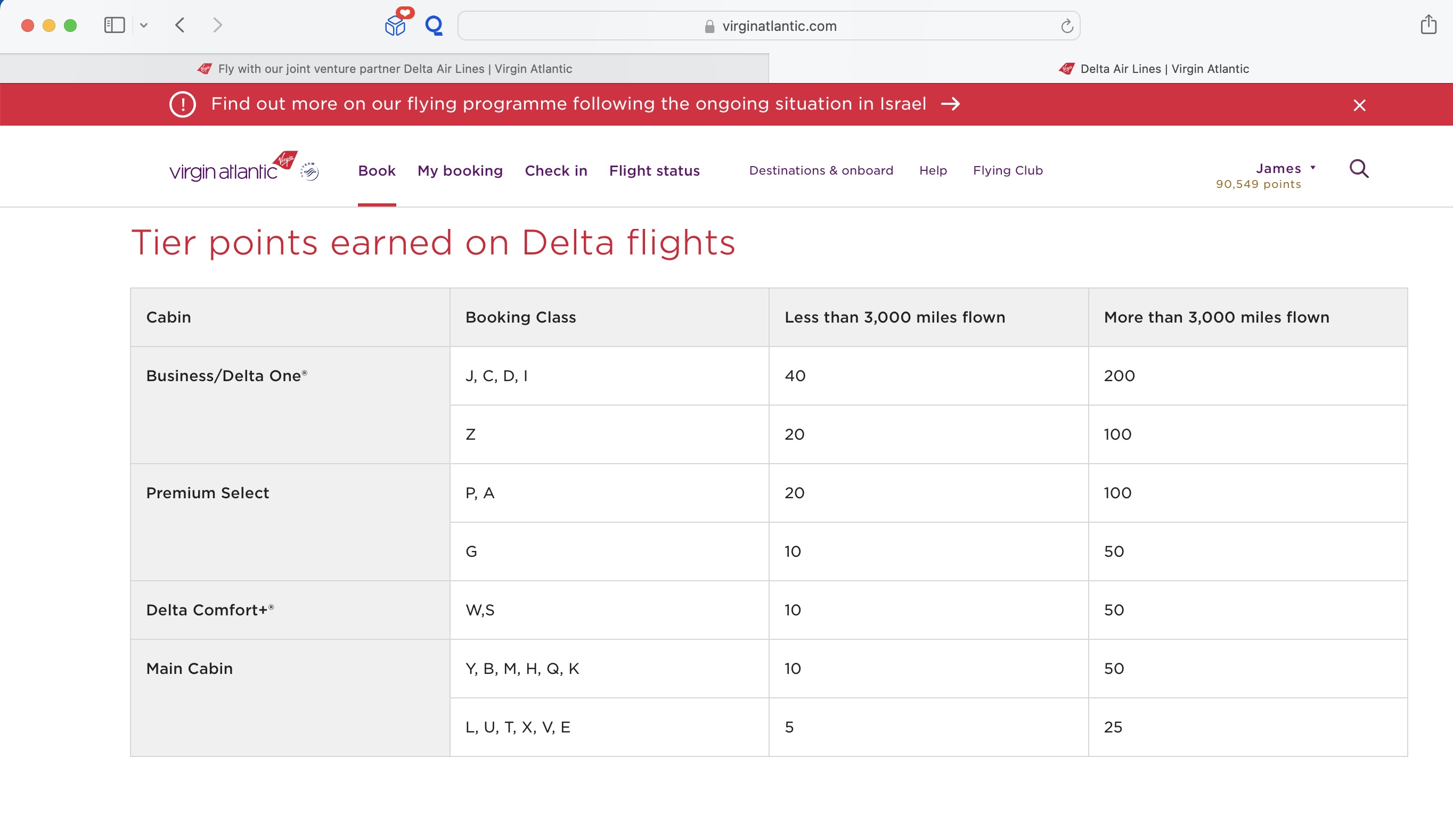Switch to 'Delta Air Lines | Virgin Atlantic' tab
The image size is (1453, 840).
coord(1153,69)
